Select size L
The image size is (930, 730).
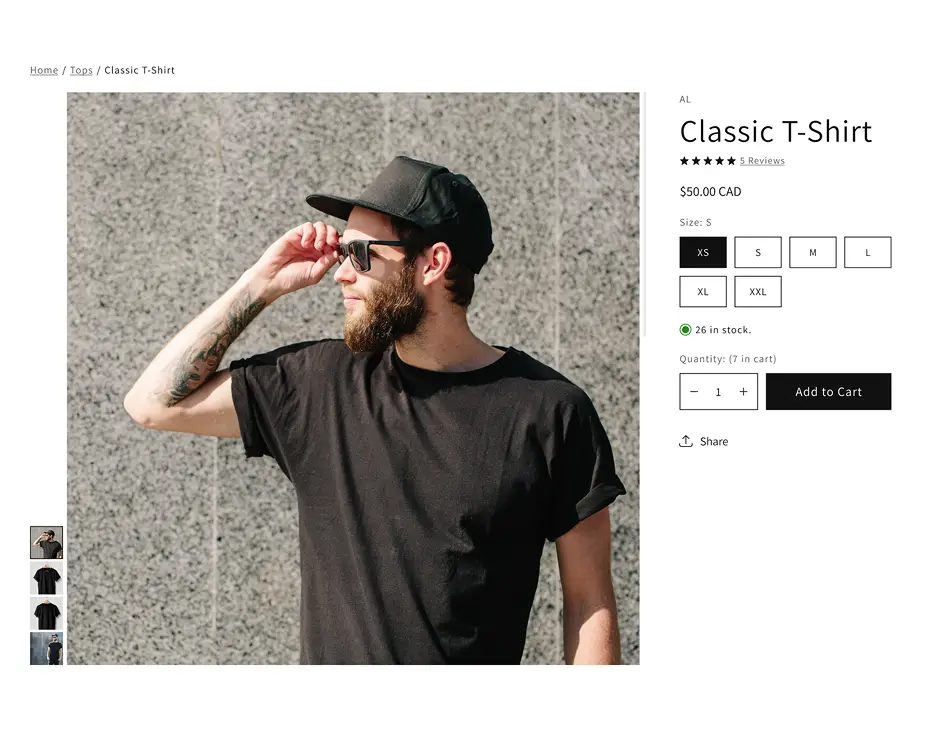click(x=868, y=252)
